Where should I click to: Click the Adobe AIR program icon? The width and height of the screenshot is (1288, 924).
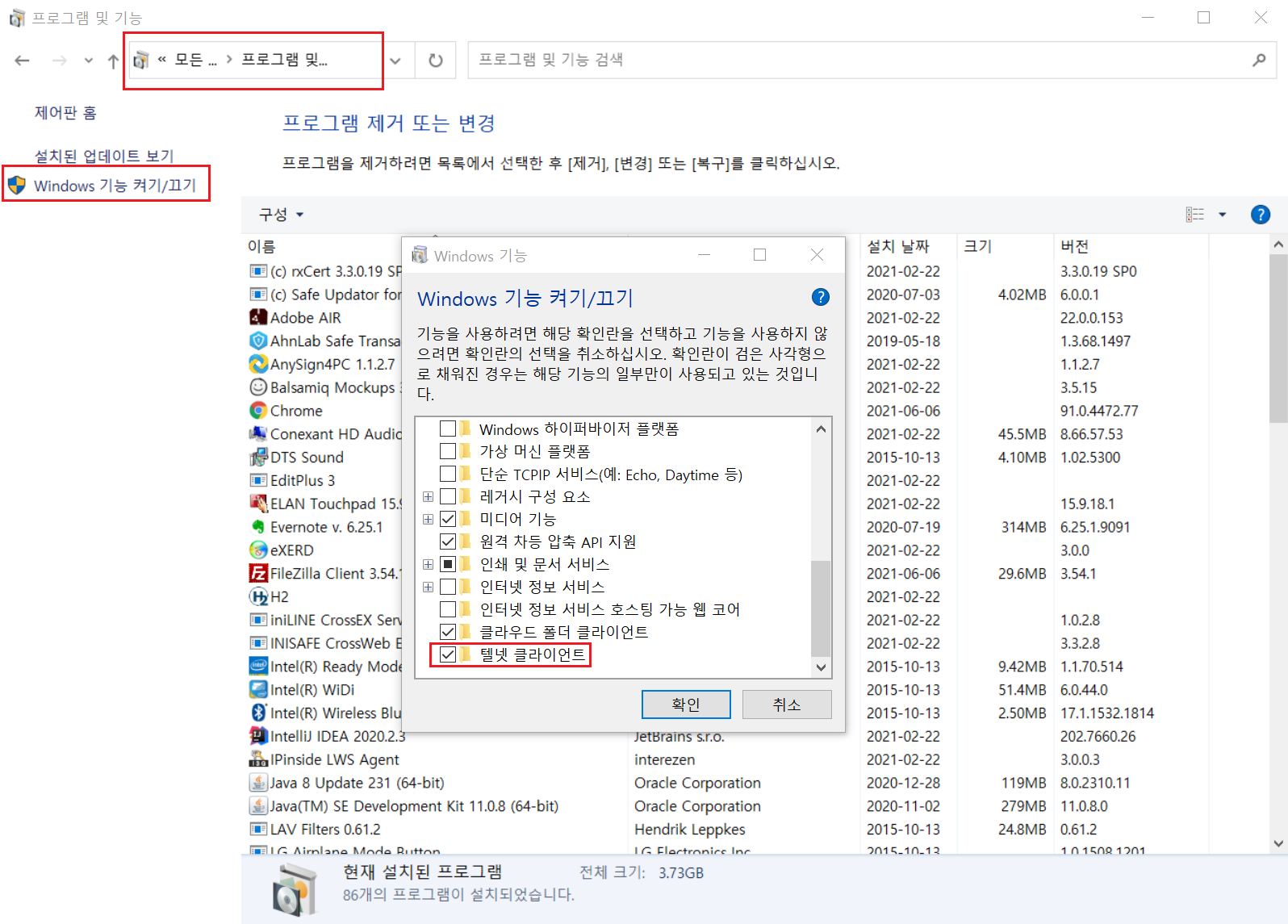pos(258,317)
